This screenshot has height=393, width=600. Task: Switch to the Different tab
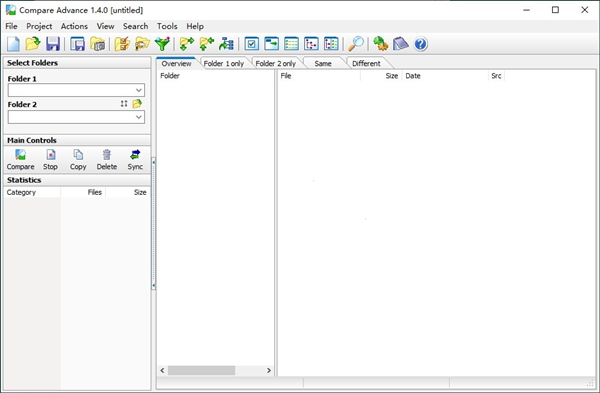pos(366,64)
